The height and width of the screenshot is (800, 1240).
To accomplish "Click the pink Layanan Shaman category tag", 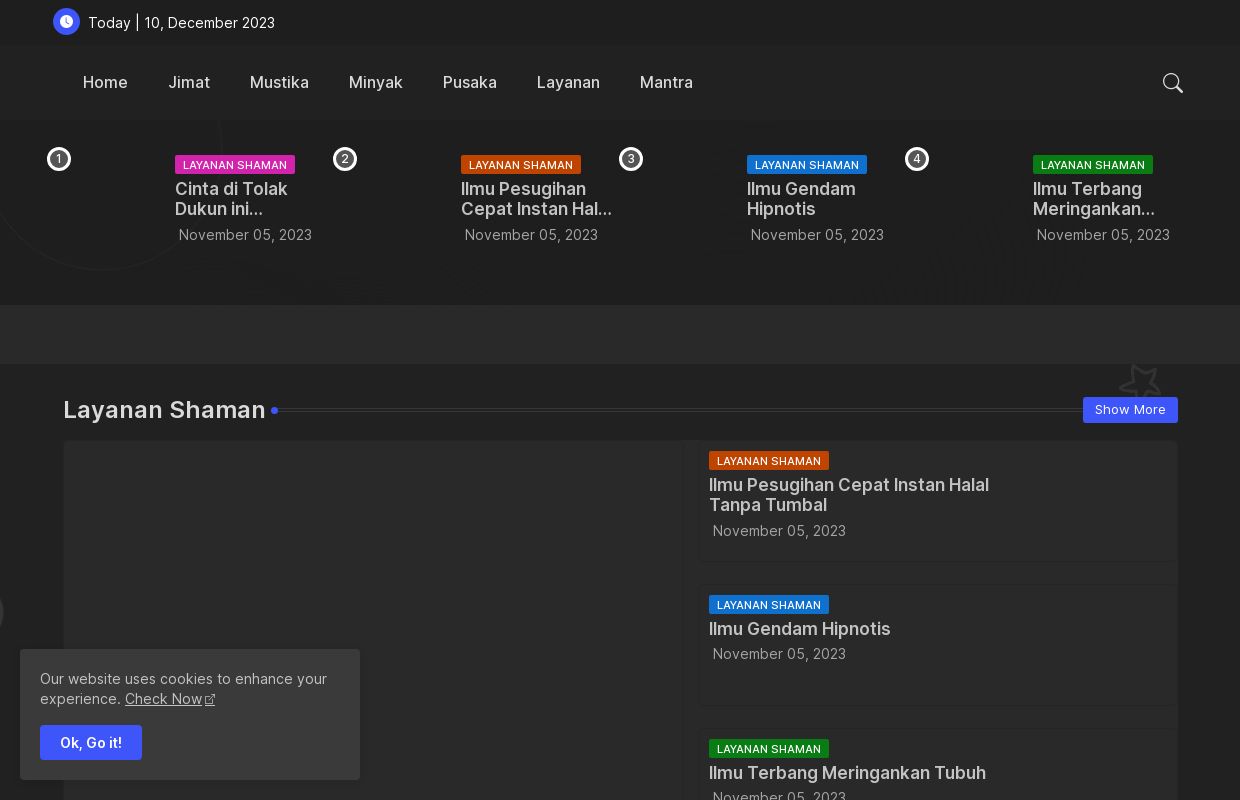I will pos(235,165).
